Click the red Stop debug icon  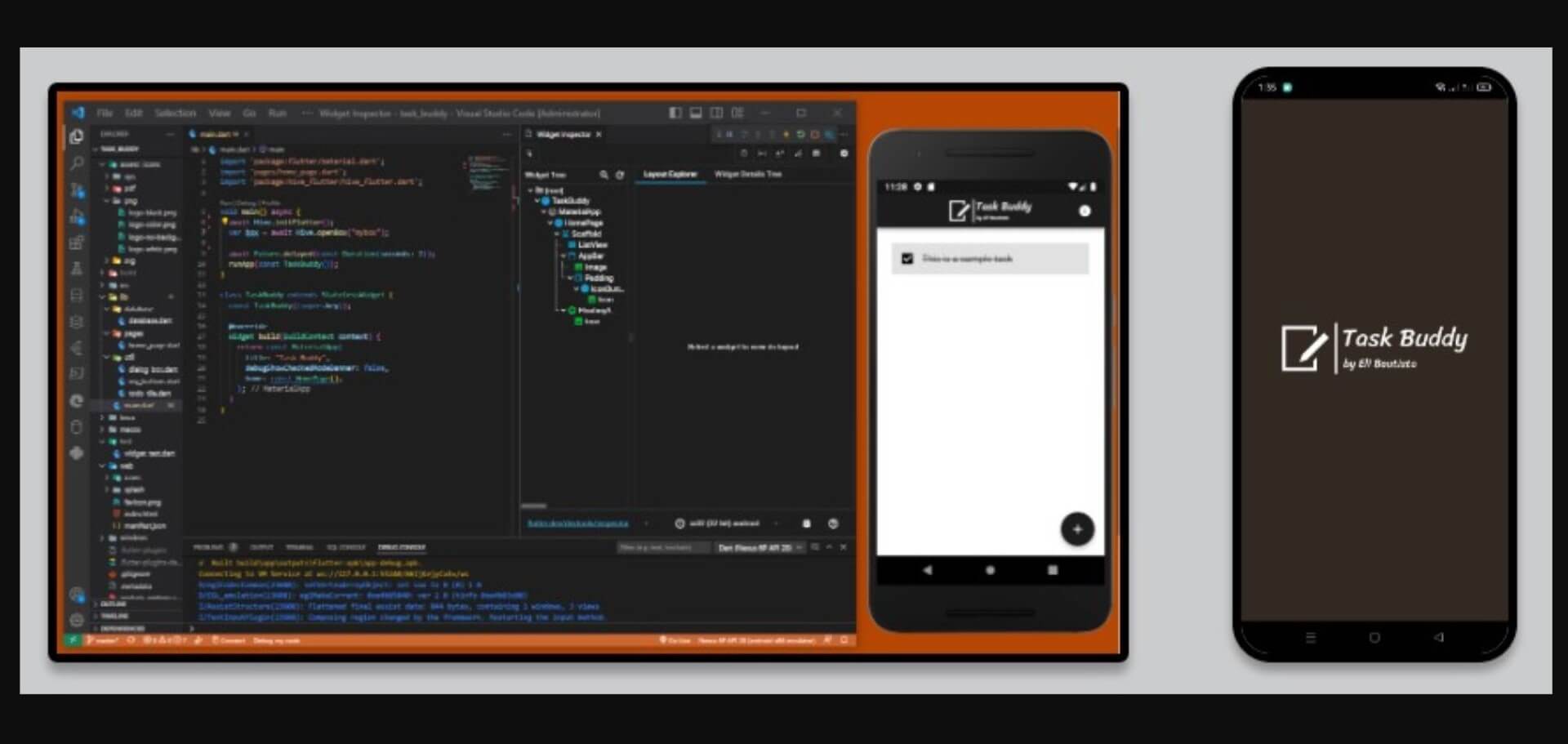[x=814, y=134]
